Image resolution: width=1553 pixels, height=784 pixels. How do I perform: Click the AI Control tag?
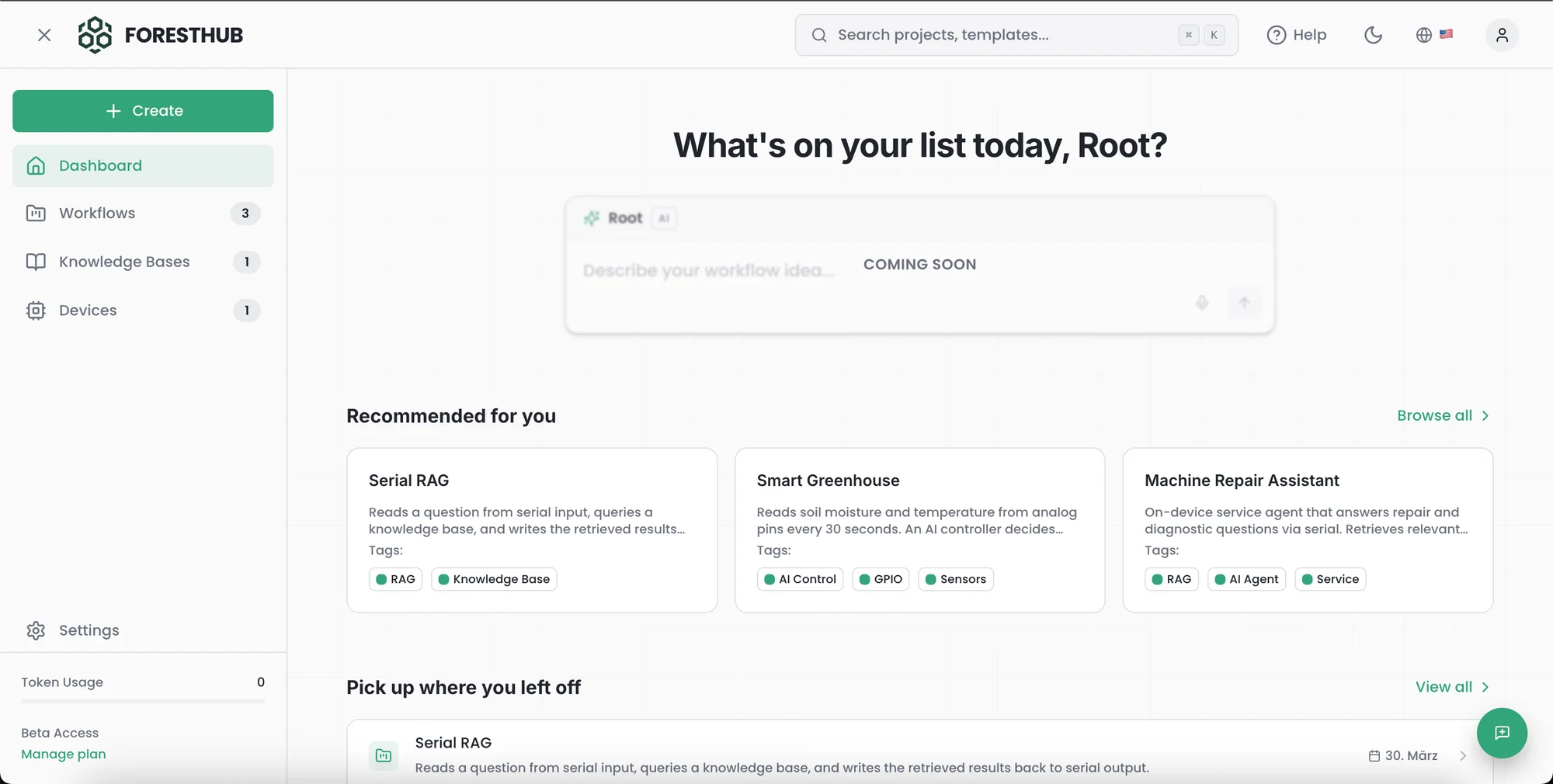pos(800,579)
